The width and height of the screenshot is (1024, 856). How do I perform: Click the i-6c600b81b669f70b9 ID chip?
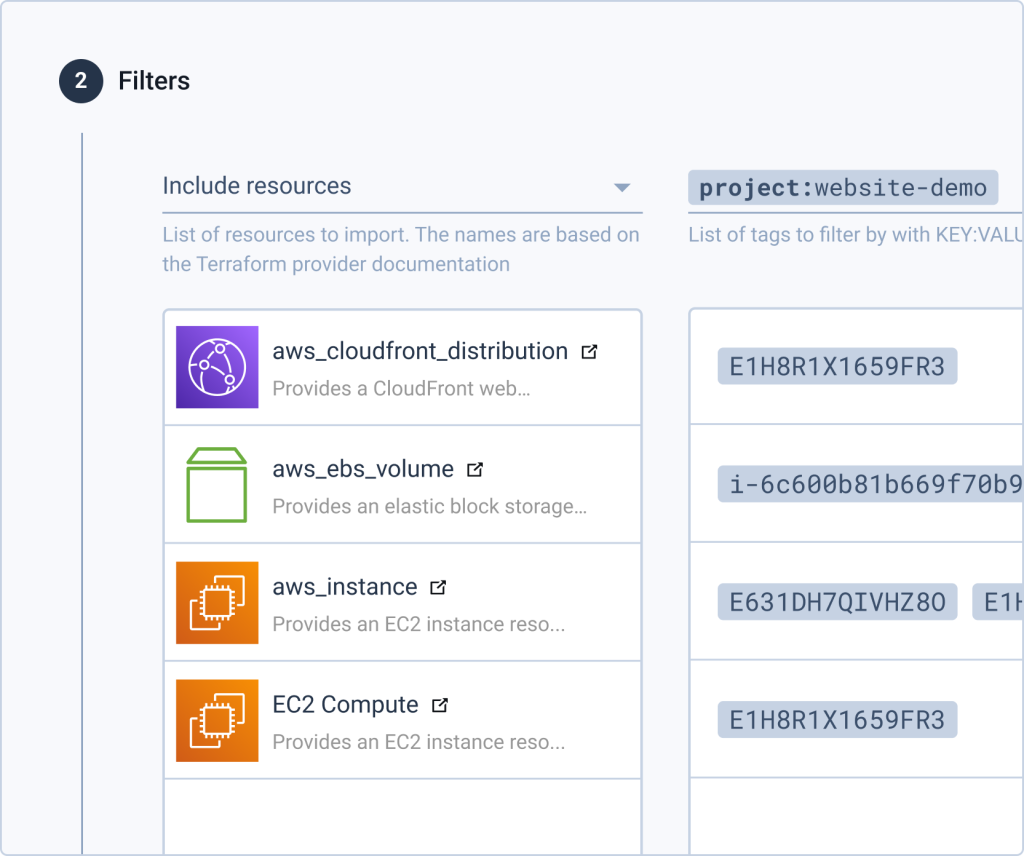870,484
